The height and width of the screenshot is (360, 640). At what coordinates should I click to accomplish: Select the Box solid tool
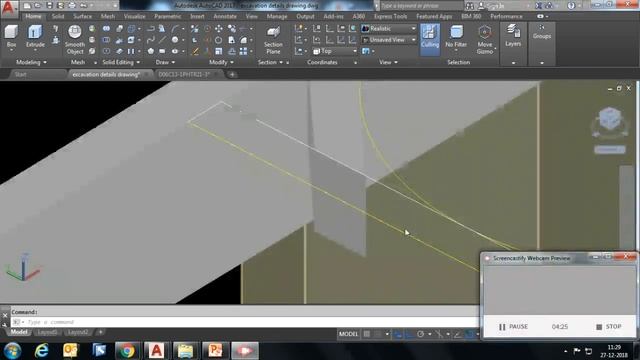click(11, 36)
